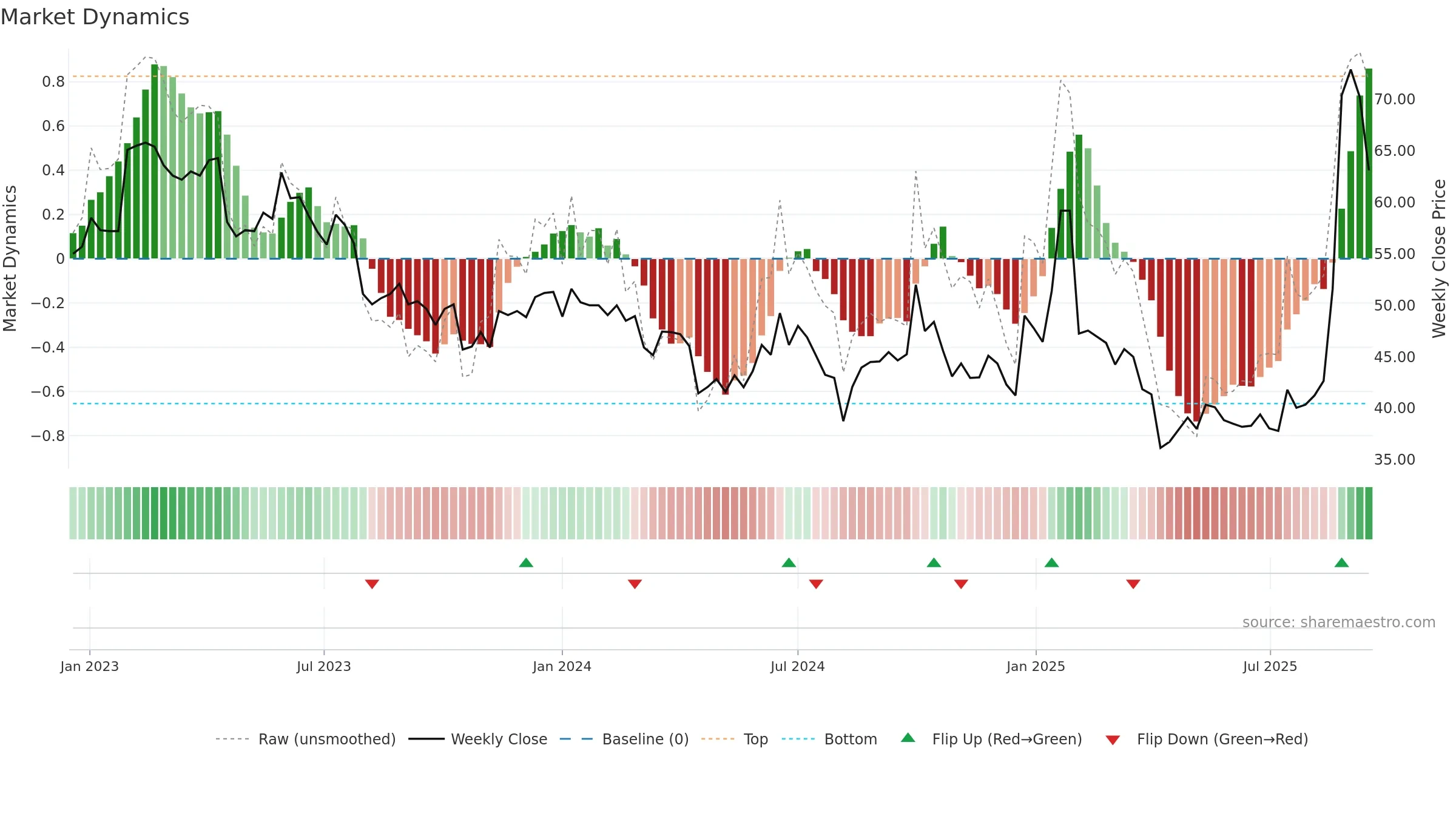The height and width of the screenshot is (819, 1456).
Task: Click the tallest green bar at the far right
Action: (x=1369, y=164)
